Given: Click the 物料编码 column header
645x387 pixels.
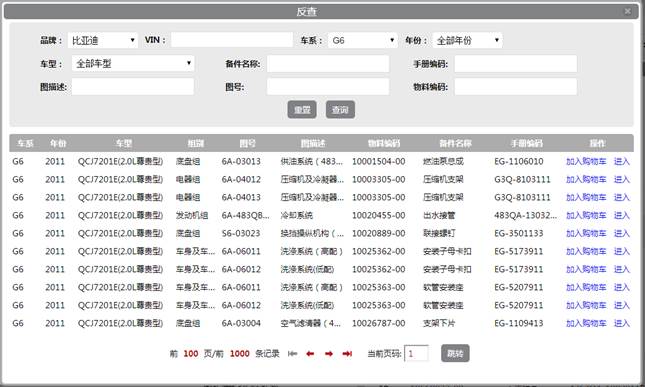Looking at the screenshot, I should (x=383, y=143).
